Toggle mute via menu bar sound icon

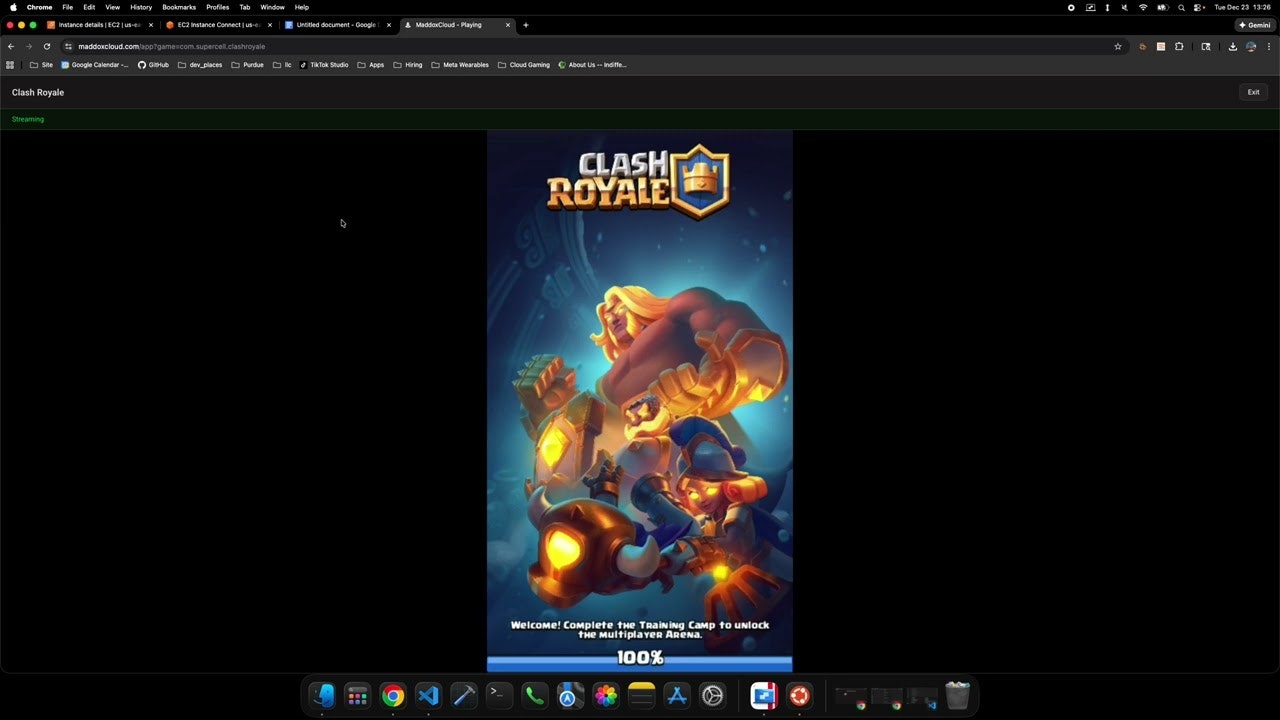1125,7
